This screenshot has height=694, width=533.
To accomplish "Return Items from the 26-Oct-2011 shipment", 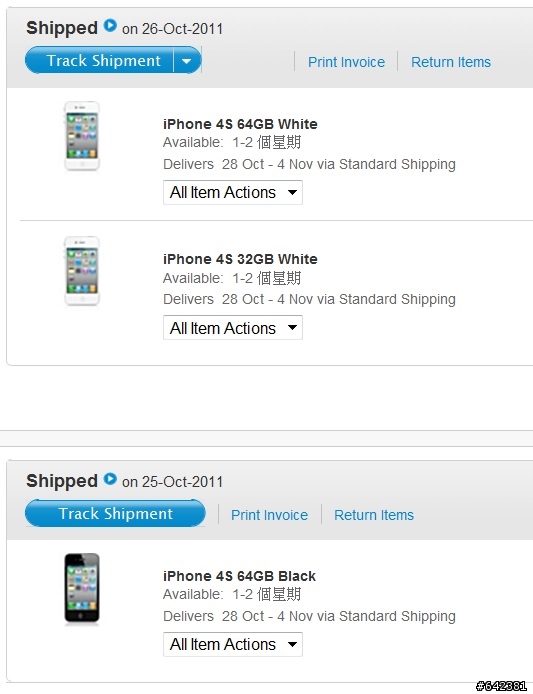I will tap(451, 62).
